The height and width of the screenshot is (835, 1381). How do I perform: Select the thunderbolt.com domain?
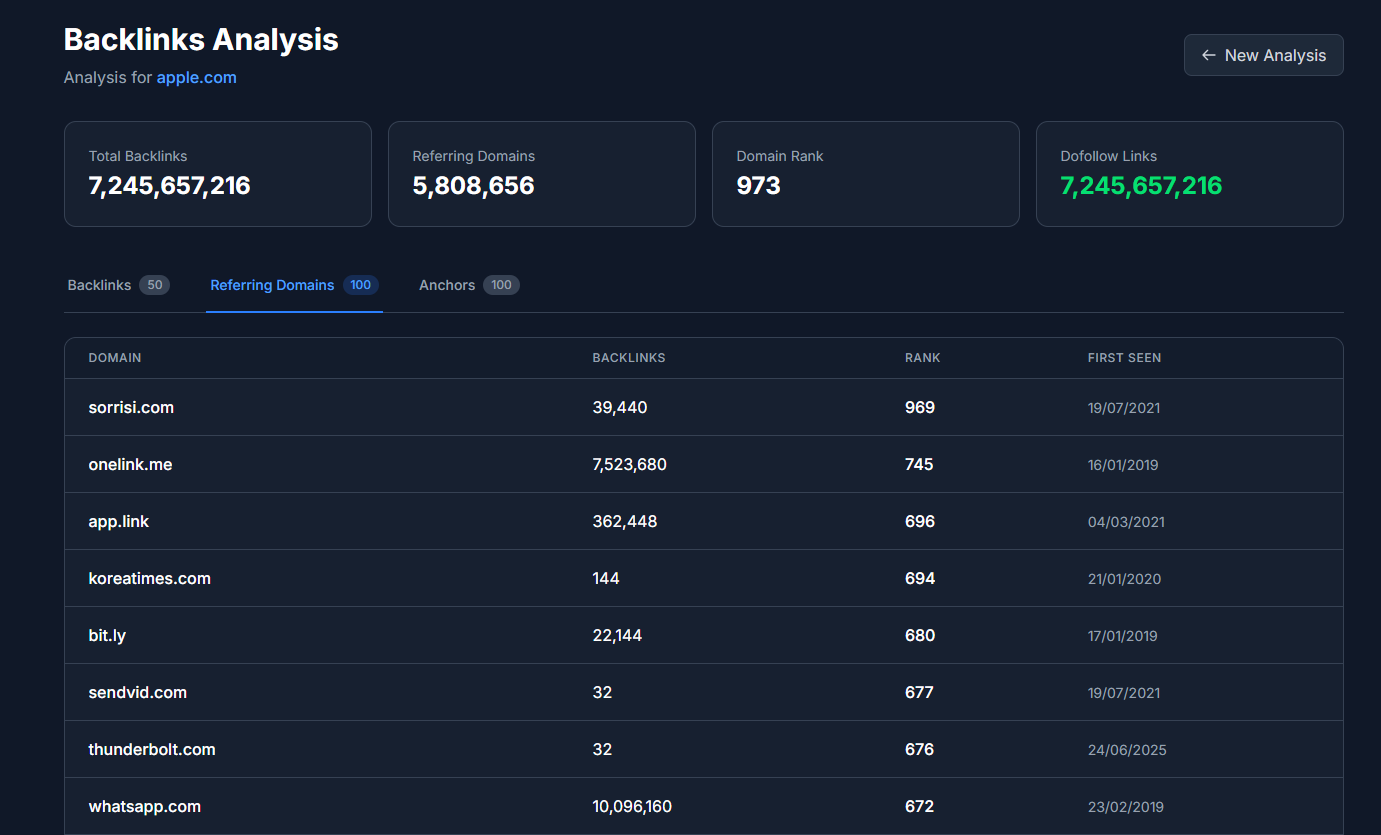(x=151, y=749)
